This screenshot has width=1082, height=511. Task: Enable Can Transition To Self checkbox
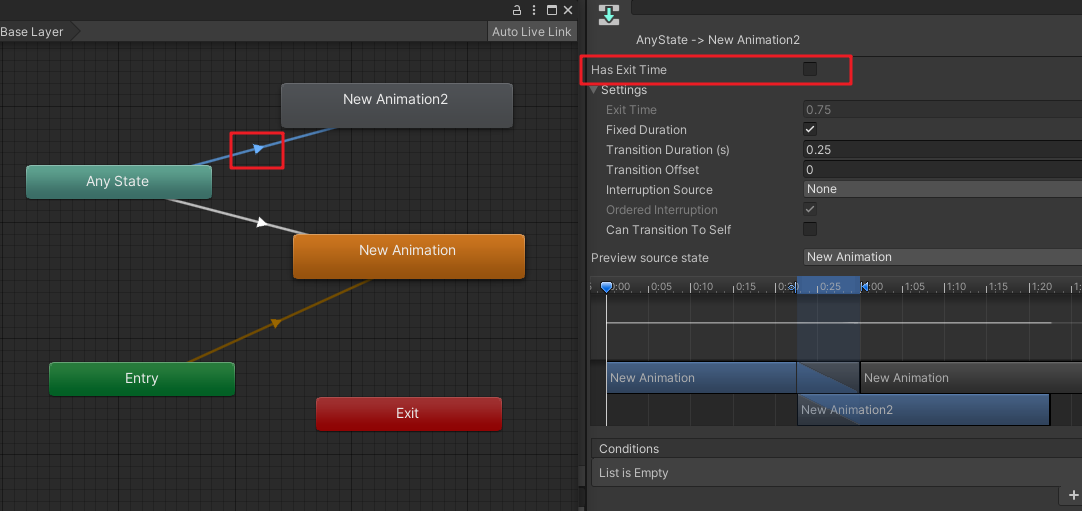(x=810, y=230)
